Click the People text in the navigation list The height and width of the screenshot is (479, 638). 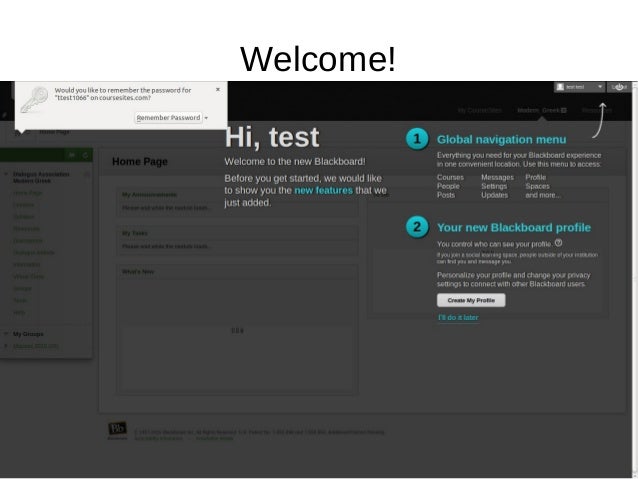448,186
